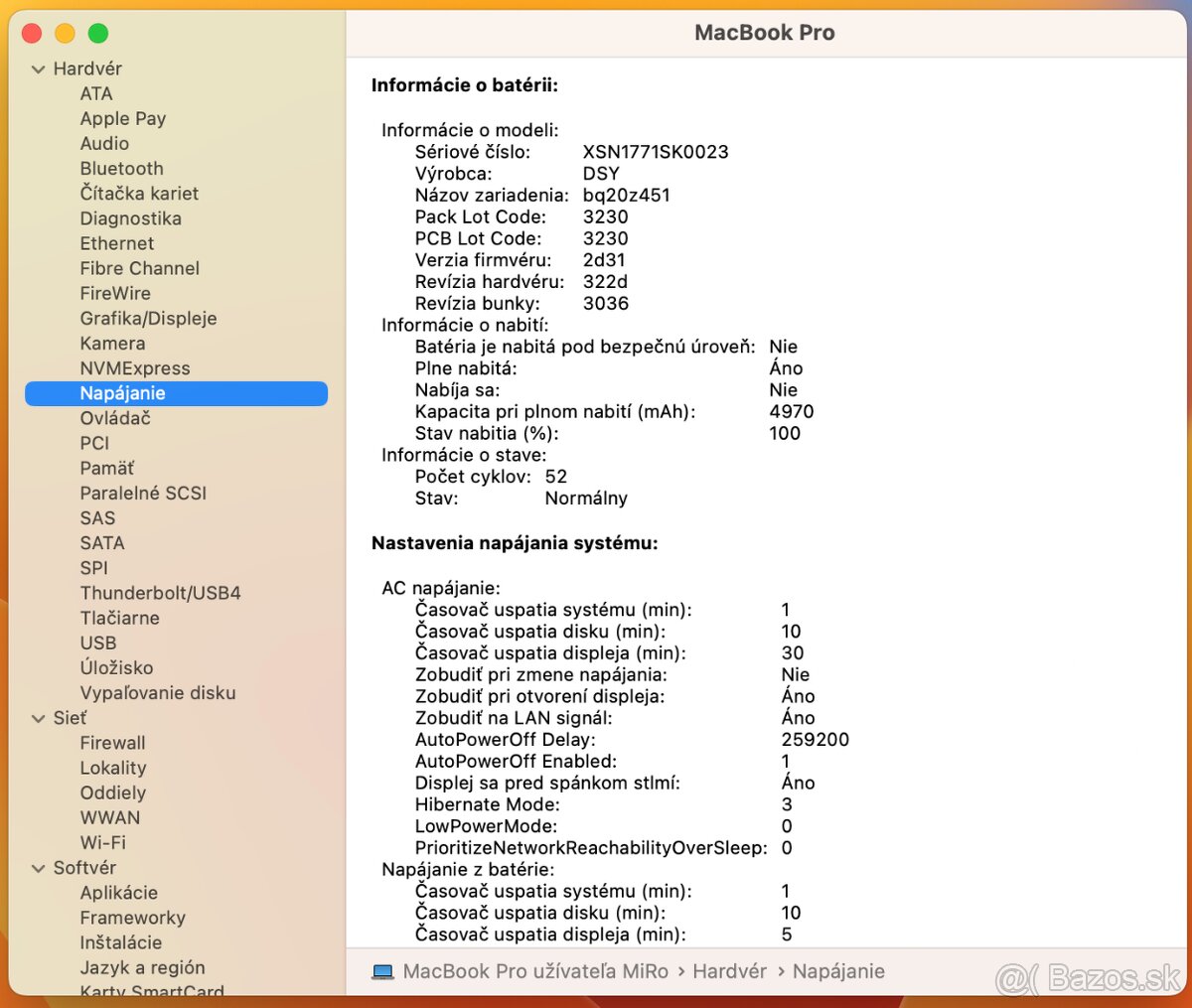Open the Audio hardware info
The image size is (1192, 1008).
(104, 143)
